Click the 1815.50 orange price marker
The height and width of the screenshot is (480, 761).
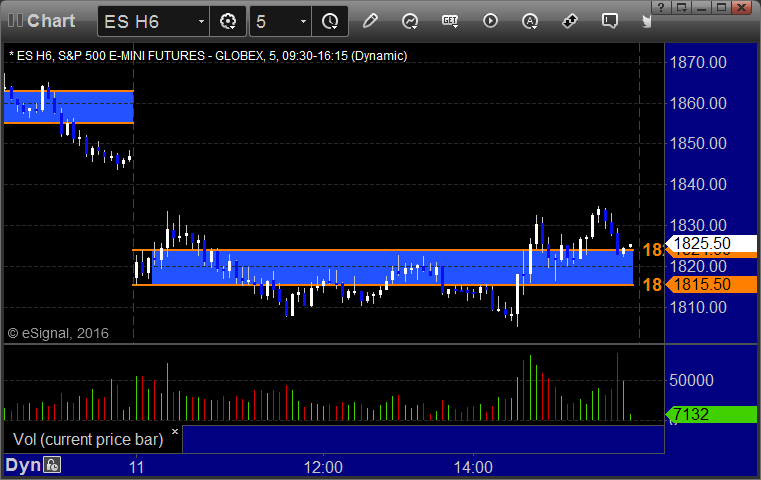pos(711,284)
